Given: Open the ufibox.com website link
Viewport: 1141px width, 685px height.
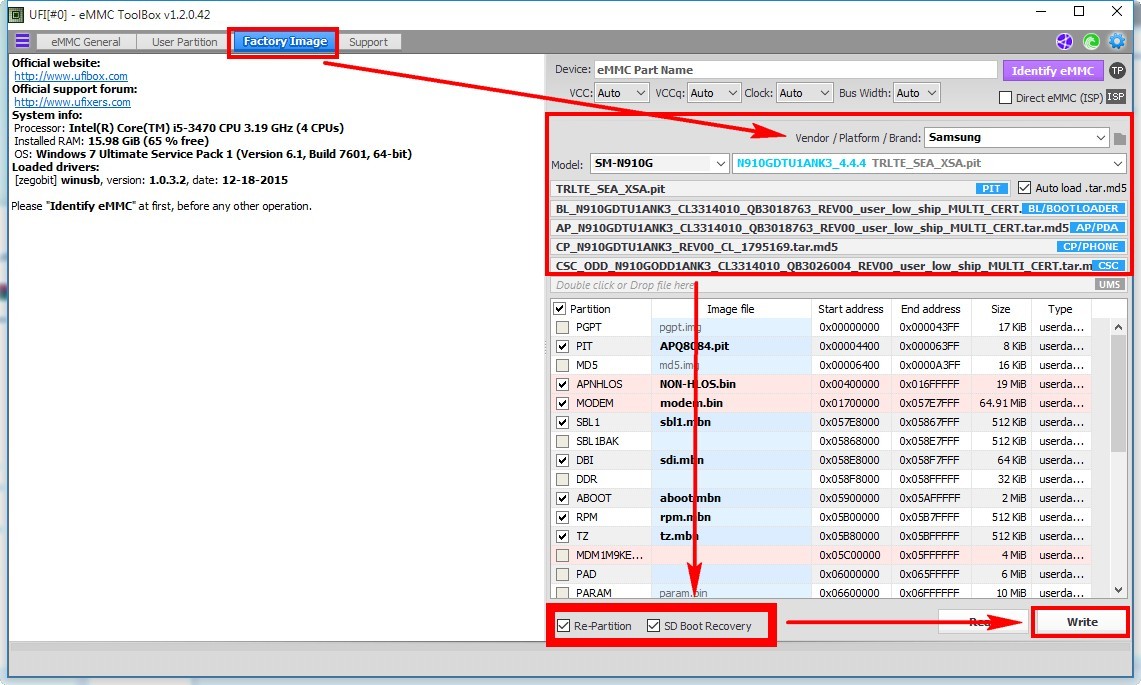Looking at the screenshot, I should coord(71,76).
